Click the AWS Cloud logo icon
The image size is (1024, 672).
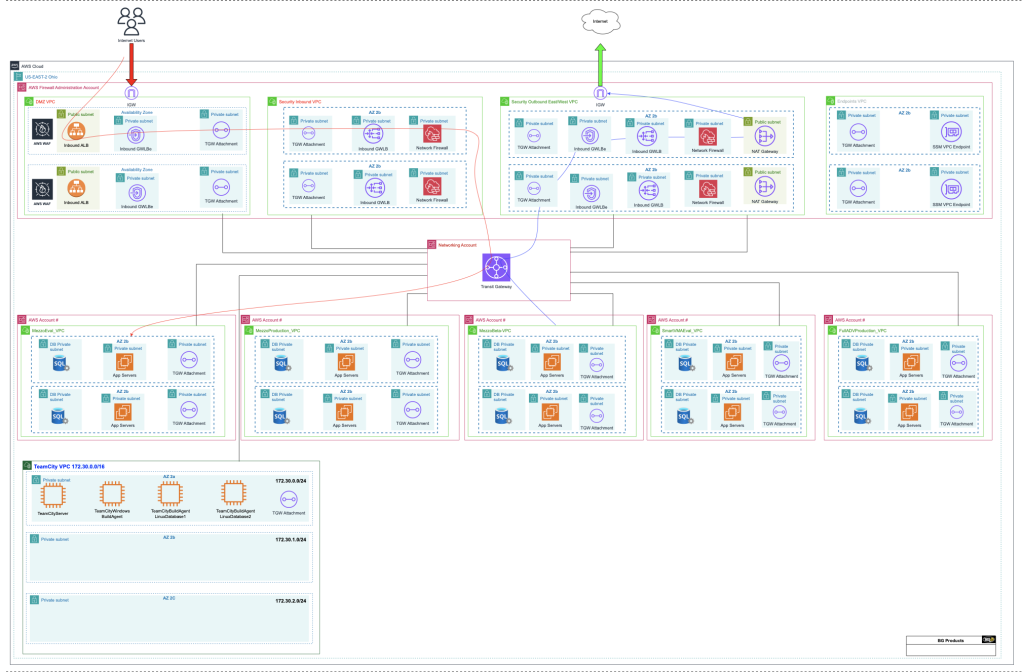[x=13, y=66]
